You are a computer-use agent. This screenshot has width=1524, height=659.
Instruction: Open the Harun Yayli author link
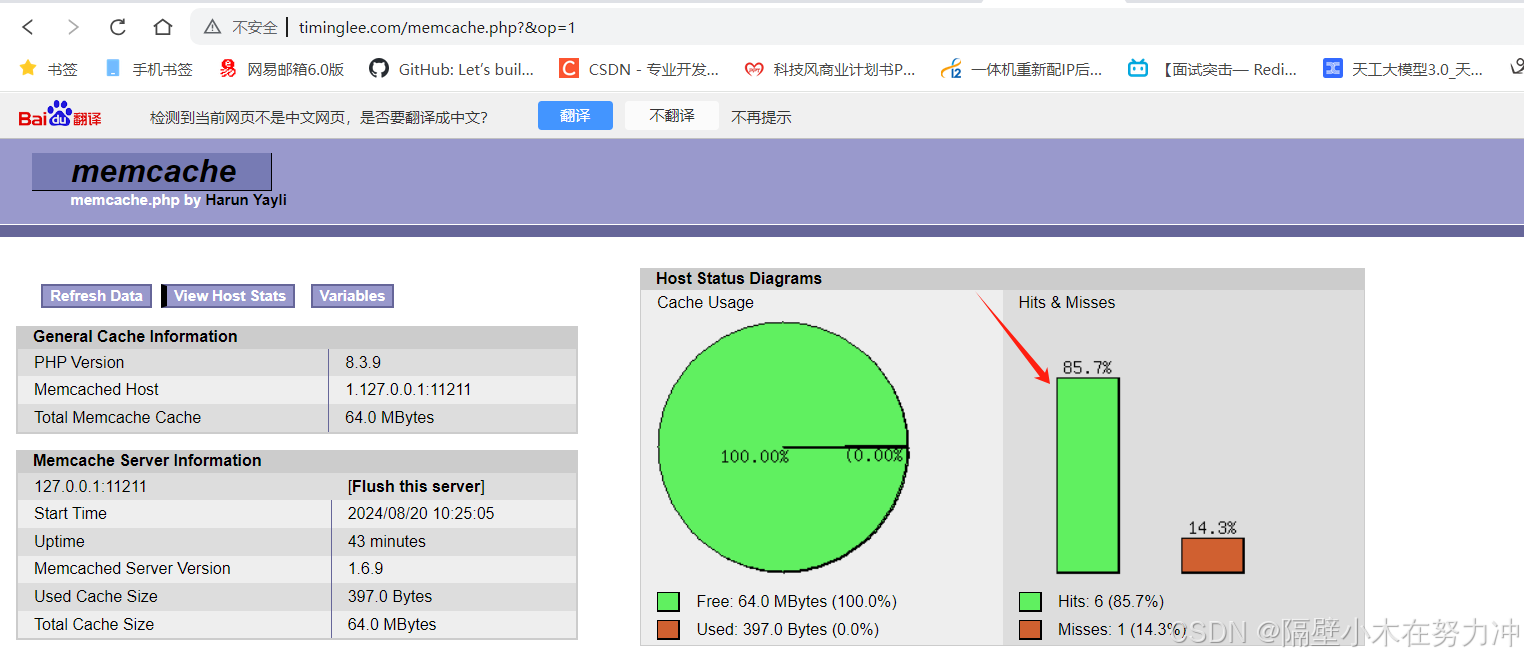[246, 200]
